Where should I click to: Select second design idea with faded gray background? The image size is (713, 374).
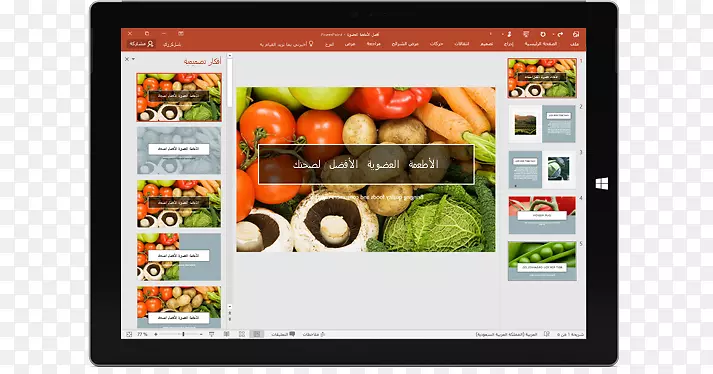pyautogui.click(x=179, y=151)
